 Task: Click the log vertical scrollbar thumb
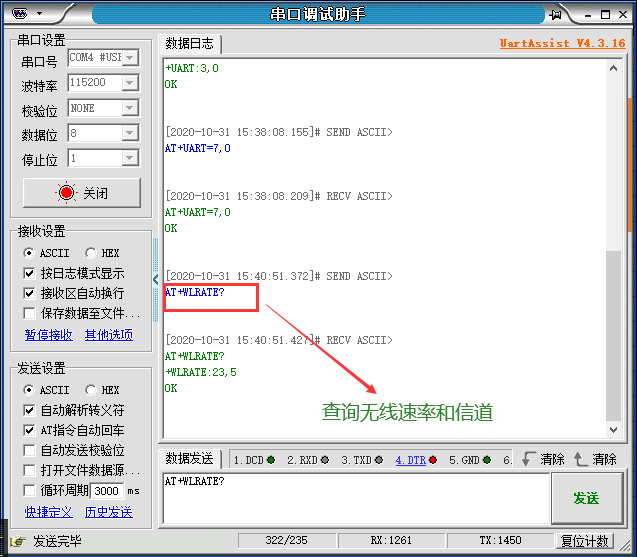click(613, 336)
